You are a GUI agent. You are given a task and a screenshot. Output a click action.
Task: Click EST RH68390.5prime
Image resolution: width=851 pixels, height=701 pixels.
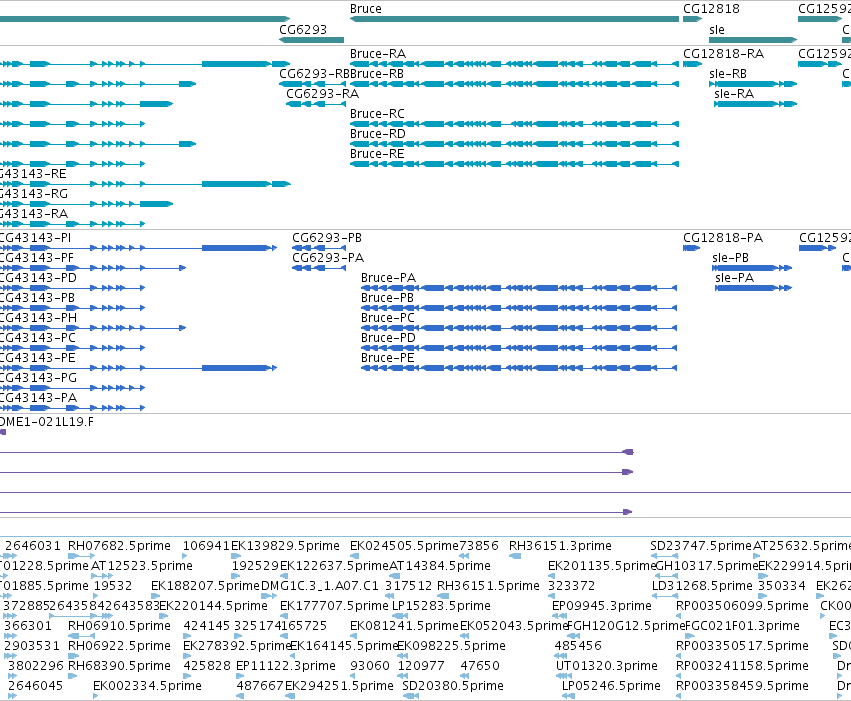[x=119, y=666]
